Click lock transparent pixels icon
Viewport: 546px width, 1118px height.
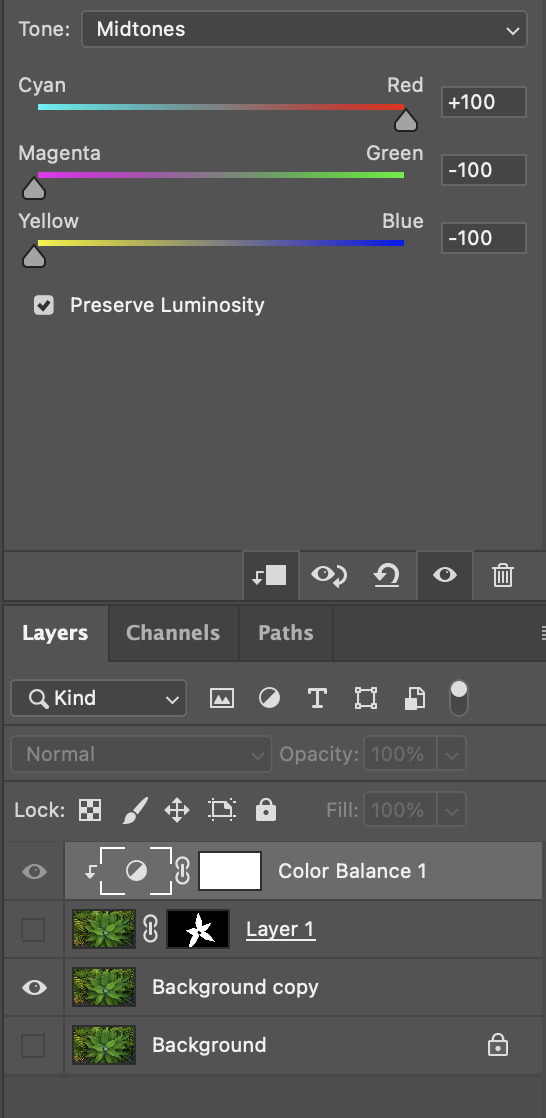[x=90, y=810]
